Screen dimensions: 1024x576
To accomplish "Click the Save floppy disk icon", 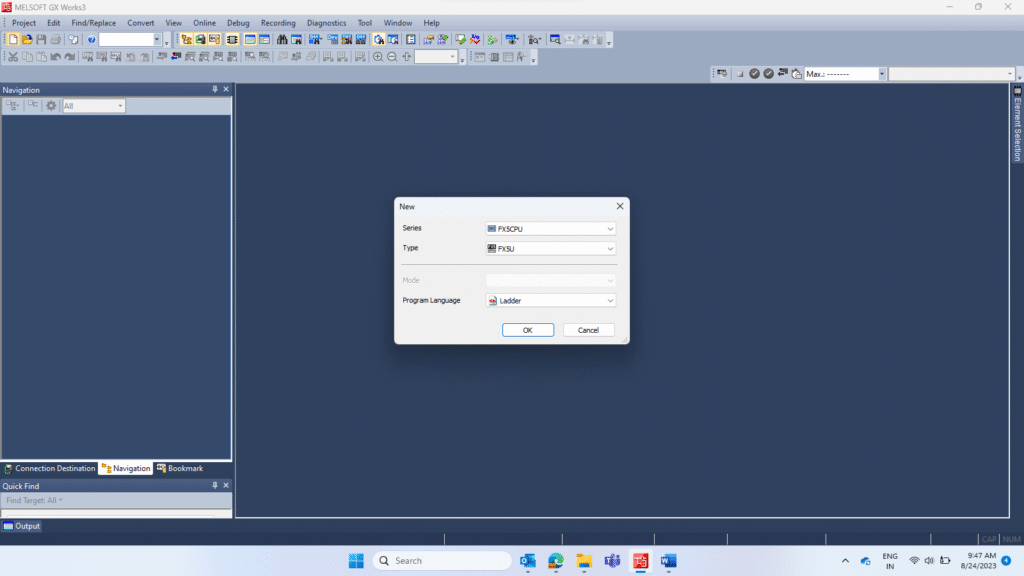I will (41, 39).
